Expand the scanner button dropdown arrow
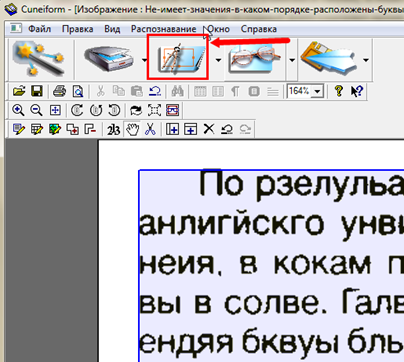The height and width of the screenshot is (362, 404). 144,60
